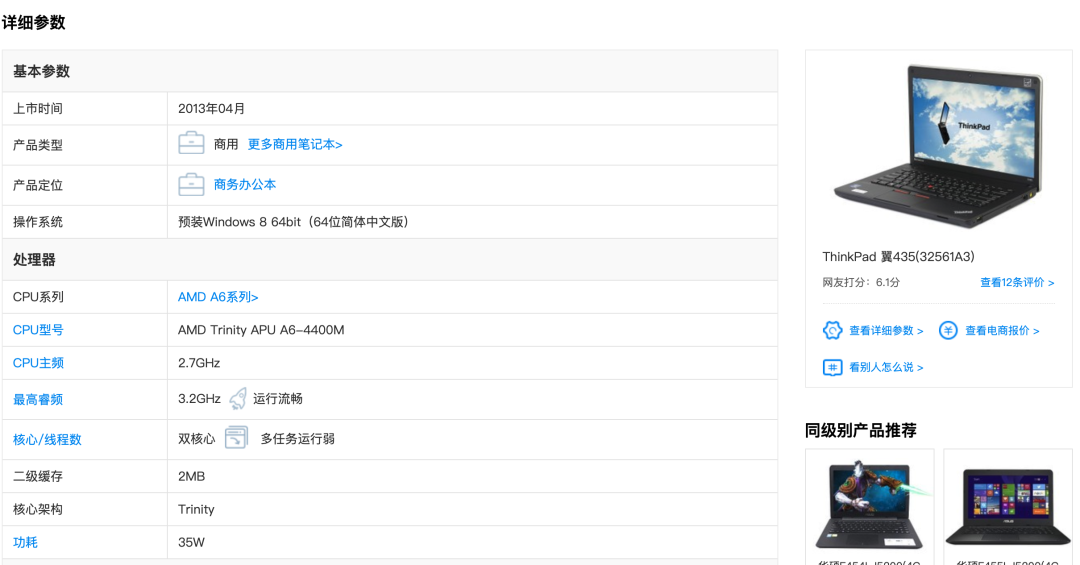
Task: Click the 基本参数 section header
Action: [41, 71]
